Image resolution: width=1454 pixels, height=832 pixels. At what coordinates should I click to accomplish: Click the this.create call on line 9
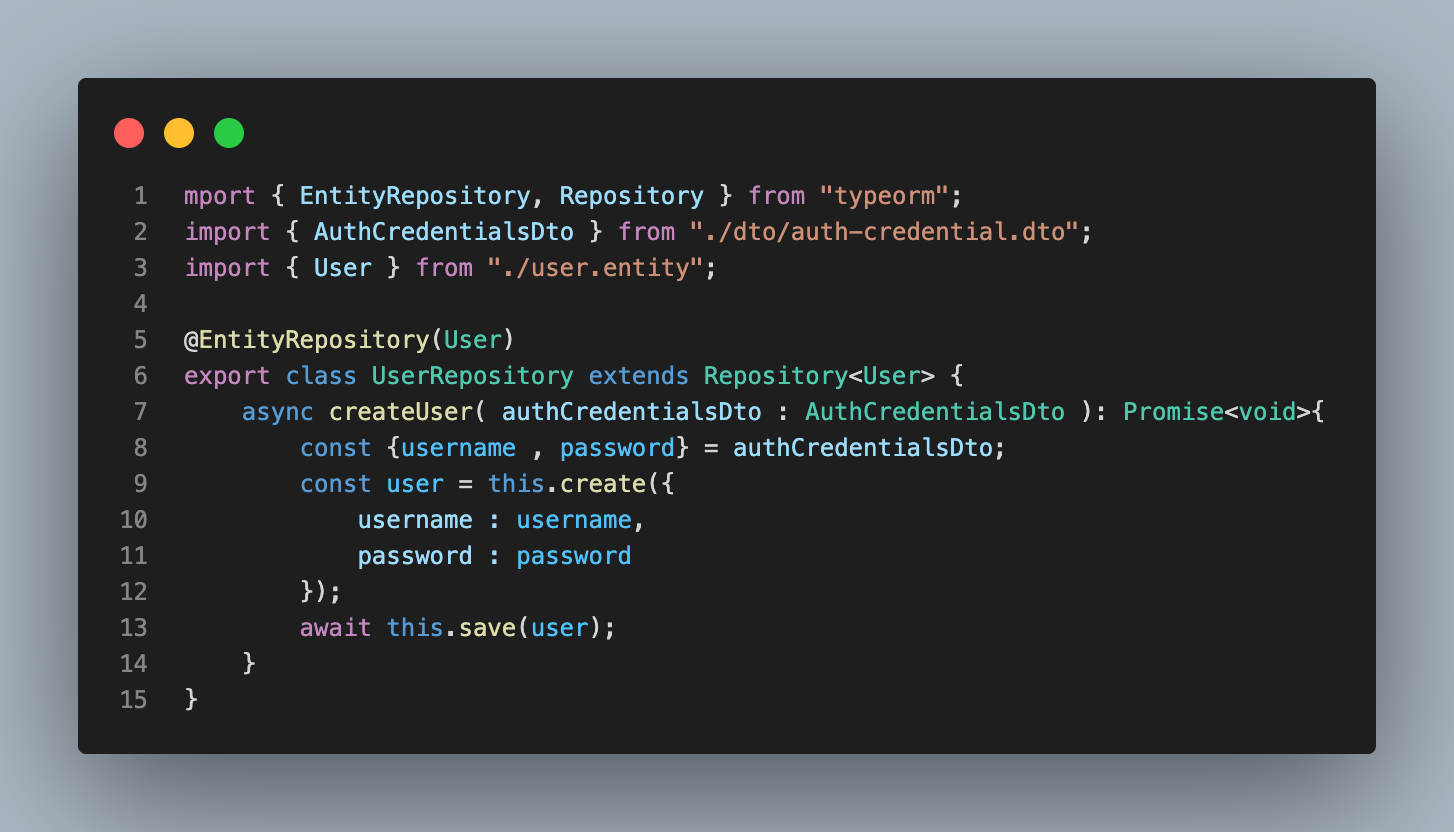[567, 484]
